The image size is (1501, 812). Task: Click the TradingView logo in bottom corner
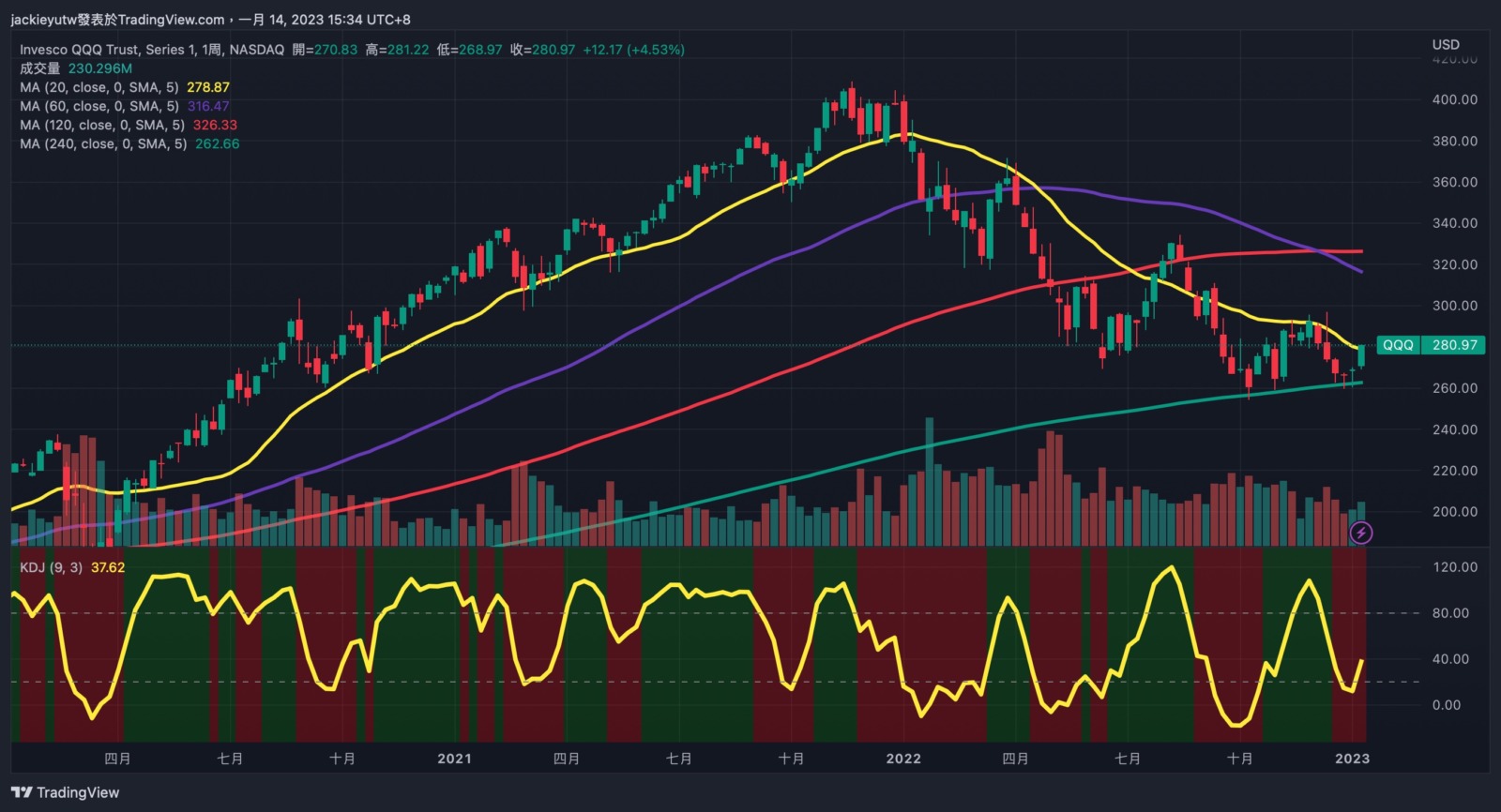point(65,792)
